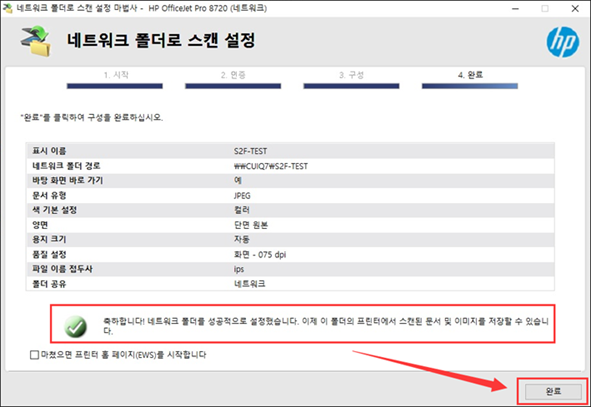
Task: Click the ips file name prefix value
Action: coord(239,269)
